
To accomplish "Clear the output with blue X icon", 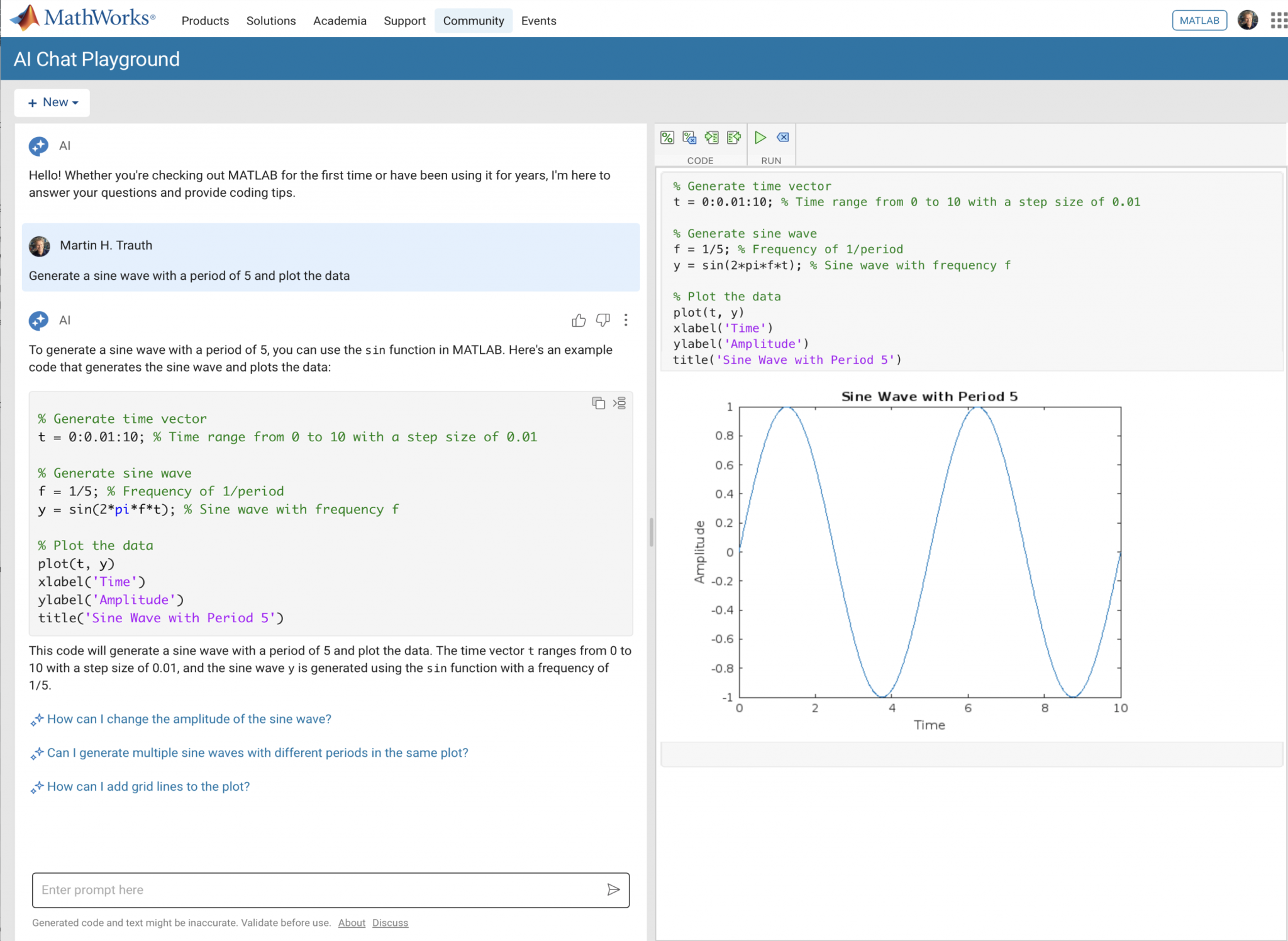I will click(x=783, y=138).
